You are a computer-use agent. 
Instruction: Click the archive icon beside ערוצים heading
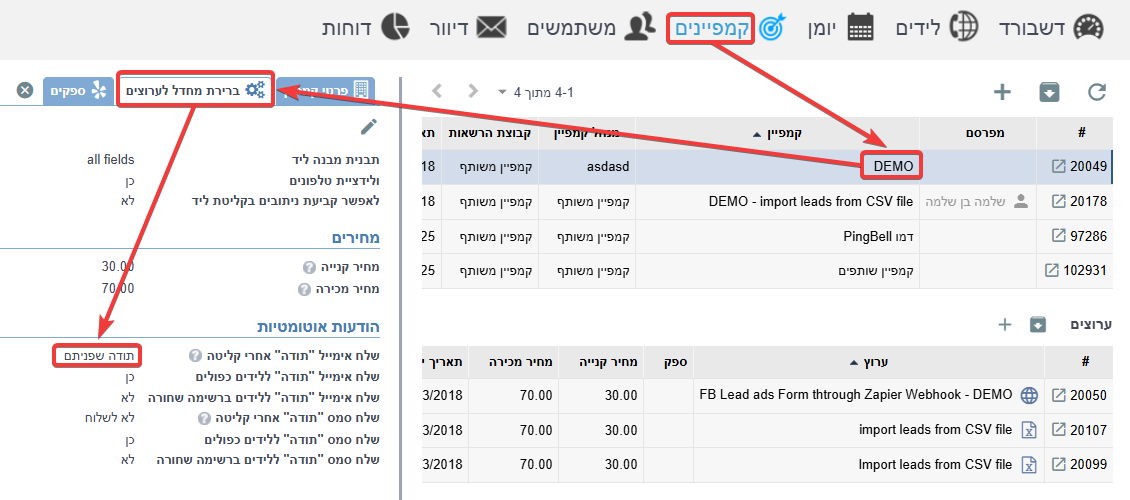(1038, 324)
